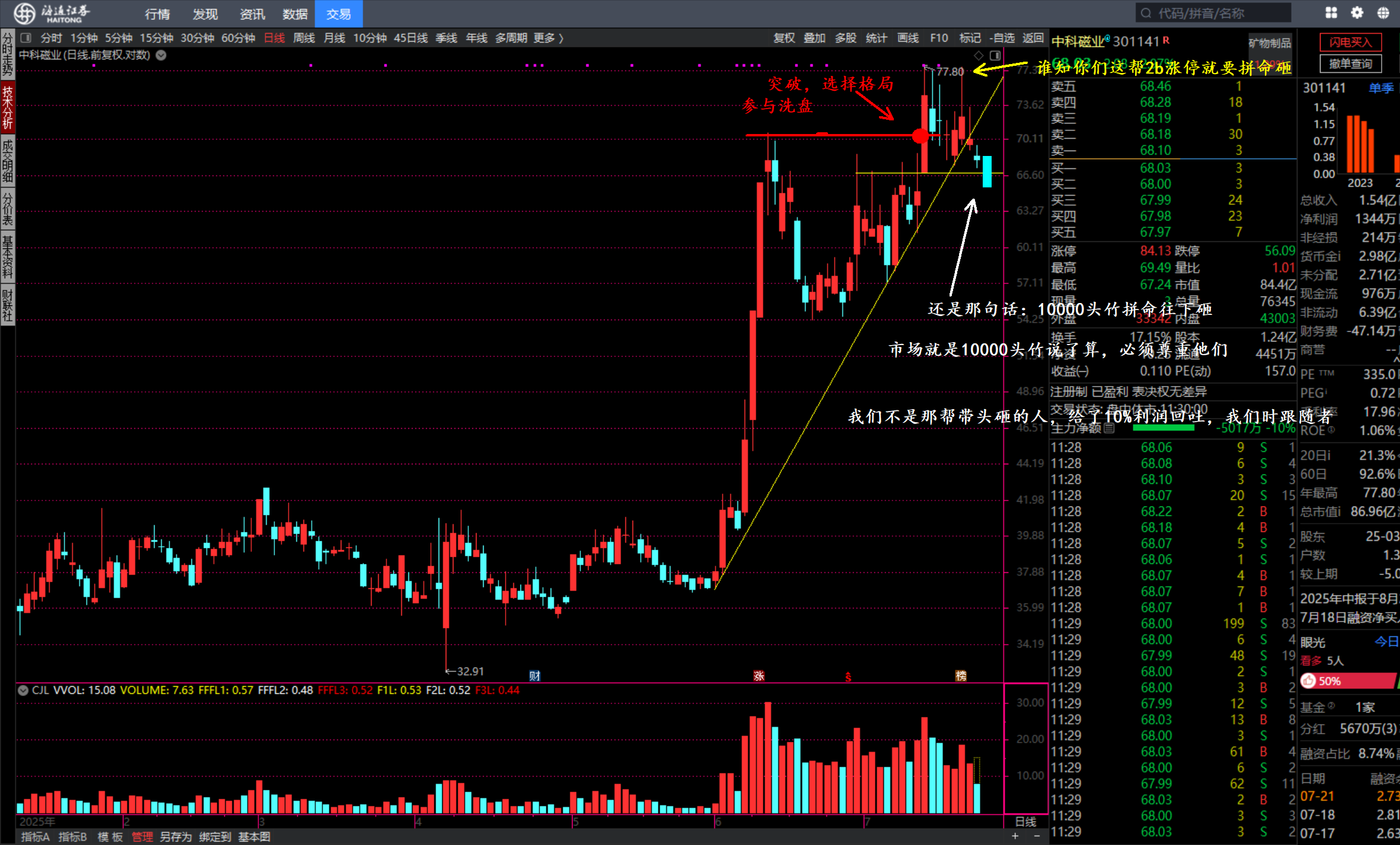Click the grid apps icon in title bar

[x=1331, y=13]
